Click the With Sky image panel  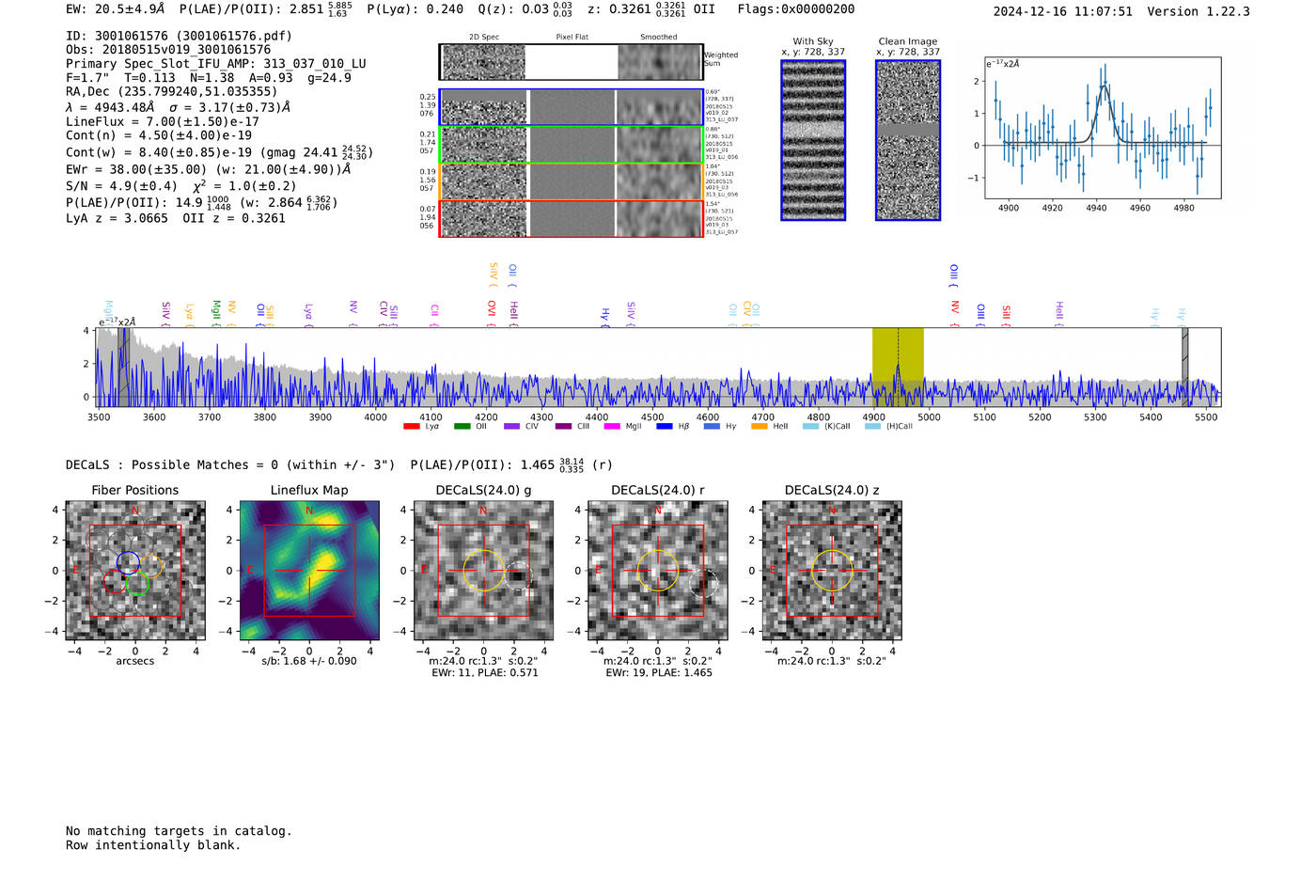[813, 140]
